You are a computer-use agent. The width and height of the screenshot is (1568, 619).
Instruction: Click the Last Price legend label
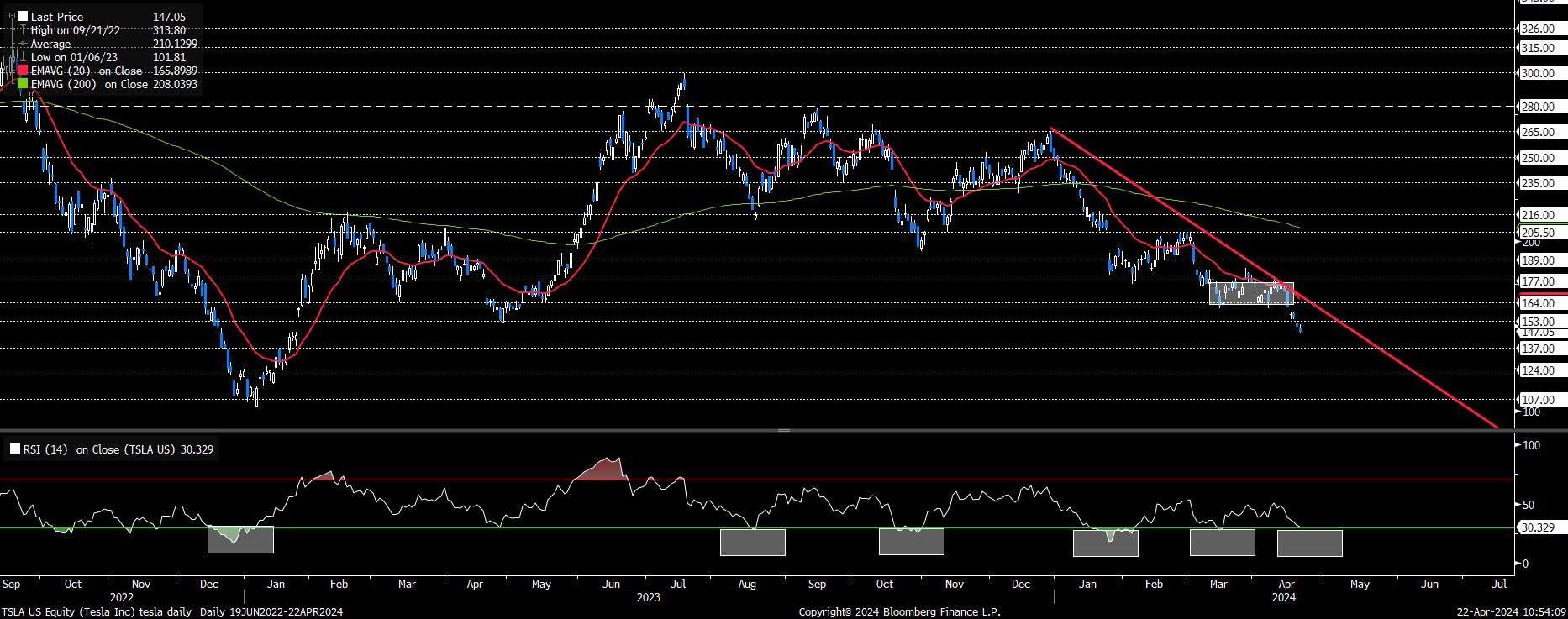click(56, 16)
